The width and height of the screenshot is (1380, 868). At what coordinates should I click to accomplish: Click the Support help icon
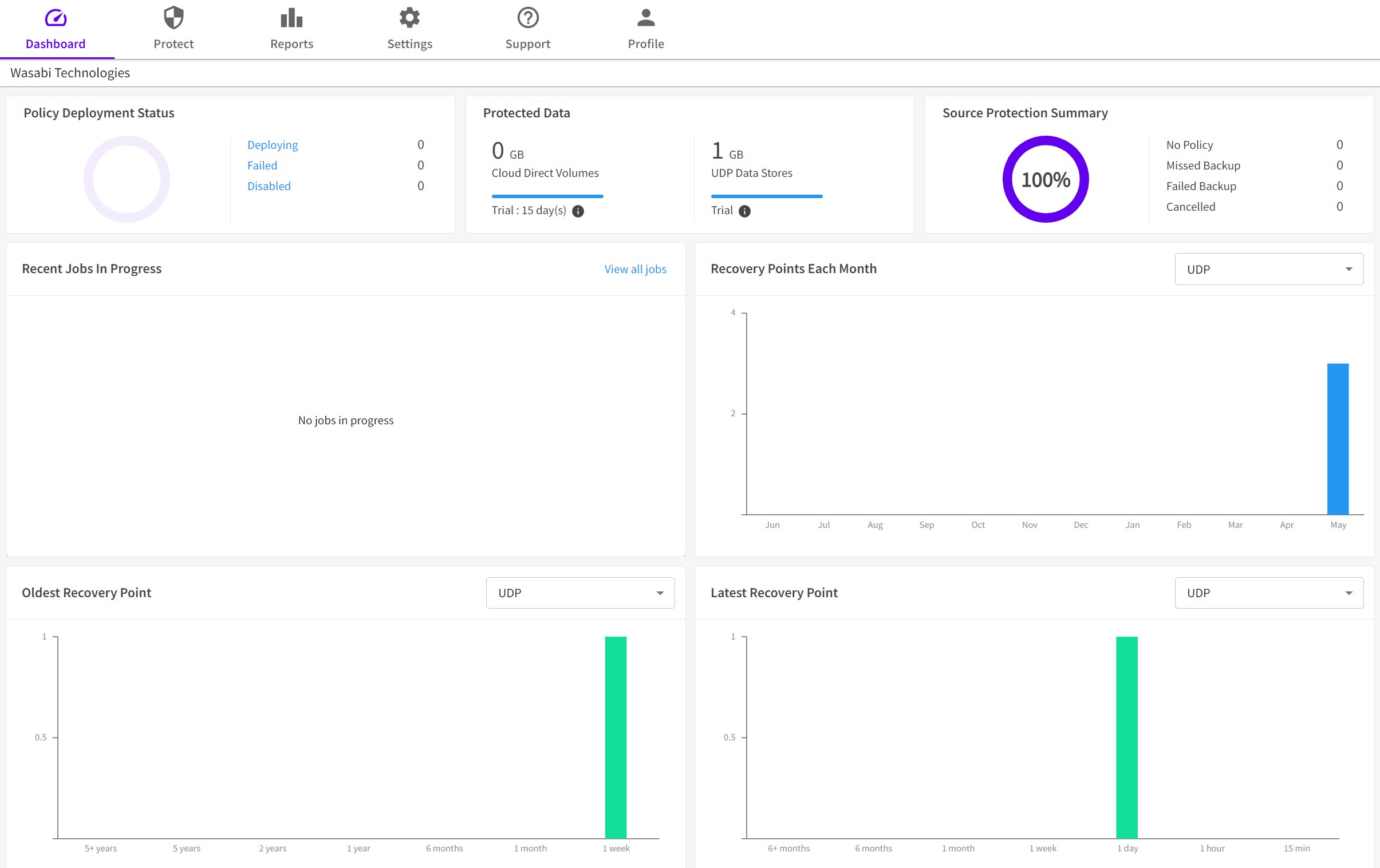pos(528,19)
